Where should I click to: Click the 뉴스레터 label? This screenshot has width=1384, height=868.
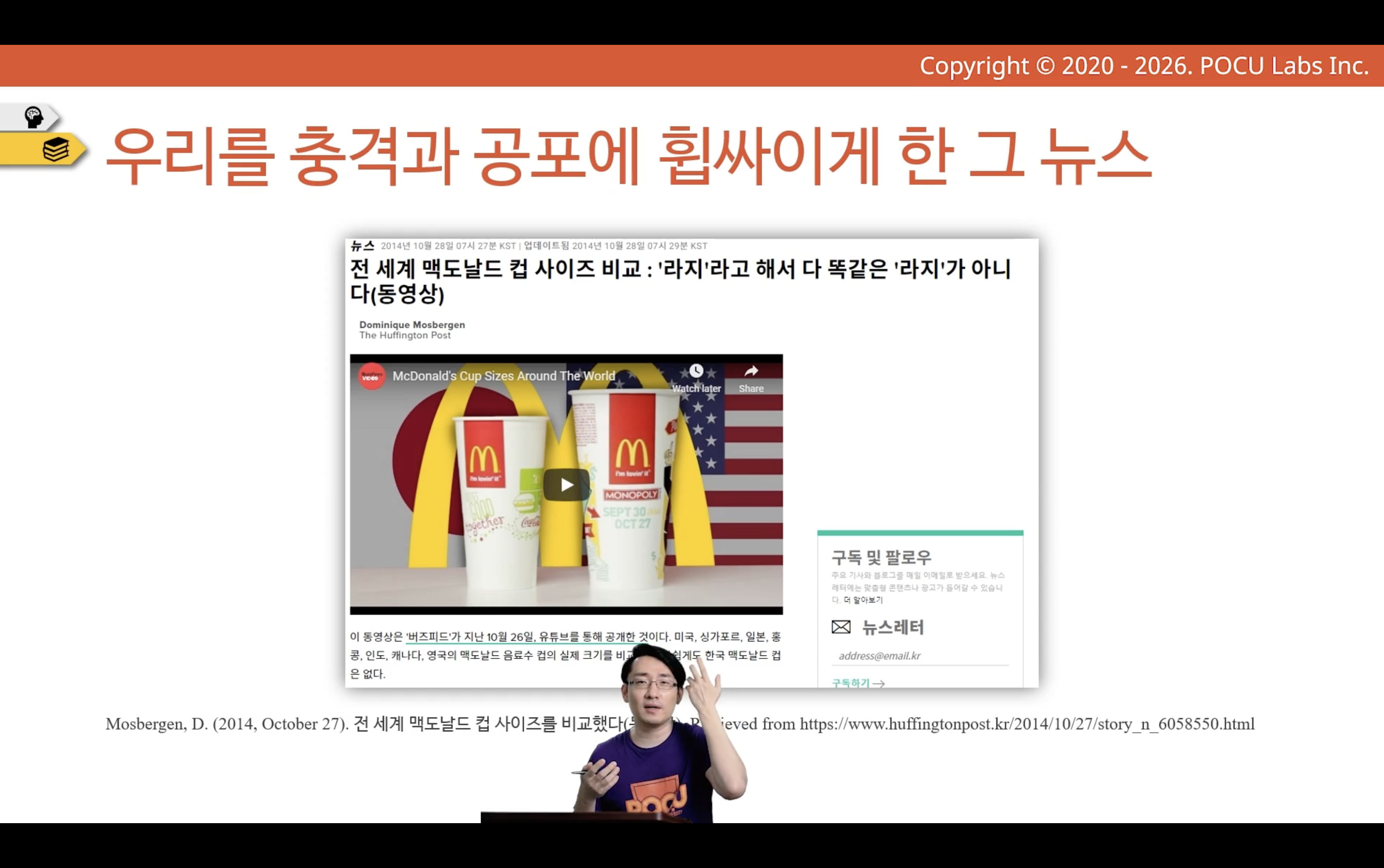click(893, 627)
